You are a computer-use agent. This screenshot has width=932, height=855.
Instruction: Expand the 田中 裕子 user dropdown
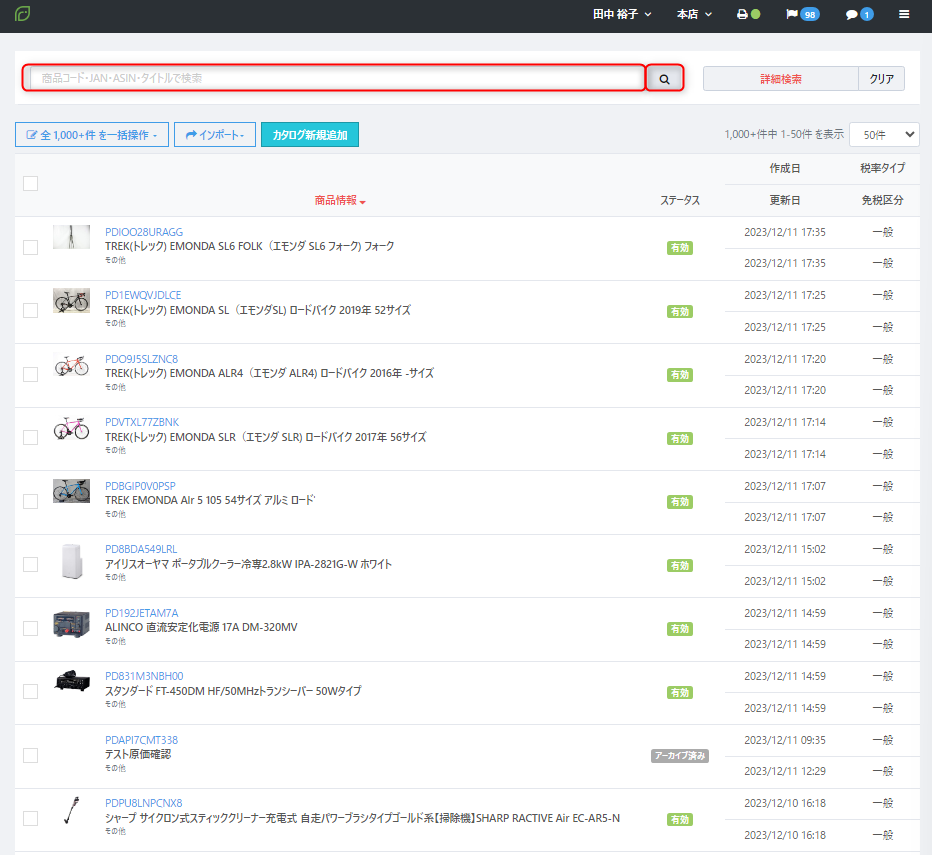[622, 15]
